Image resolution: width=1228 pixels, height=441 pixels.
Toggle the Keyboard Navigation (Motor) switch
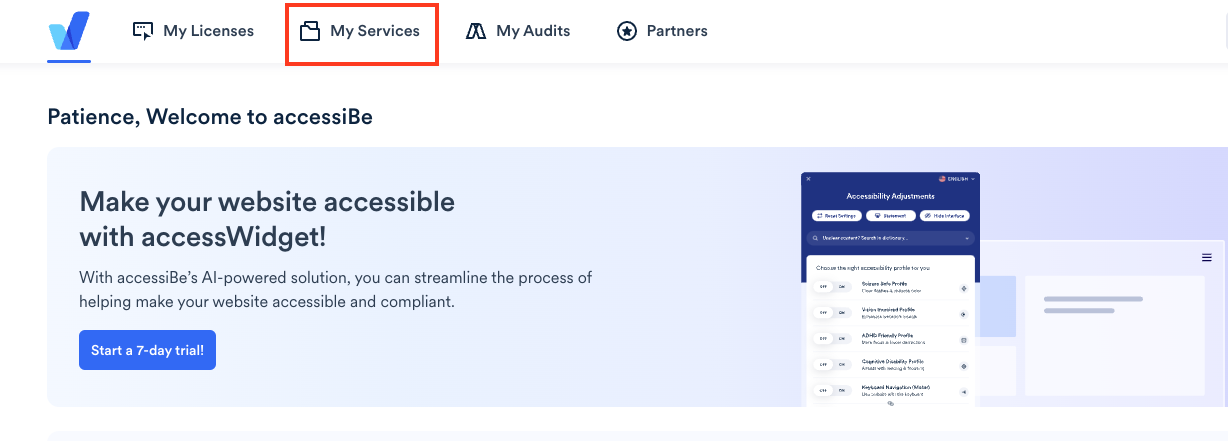point(832,391)
